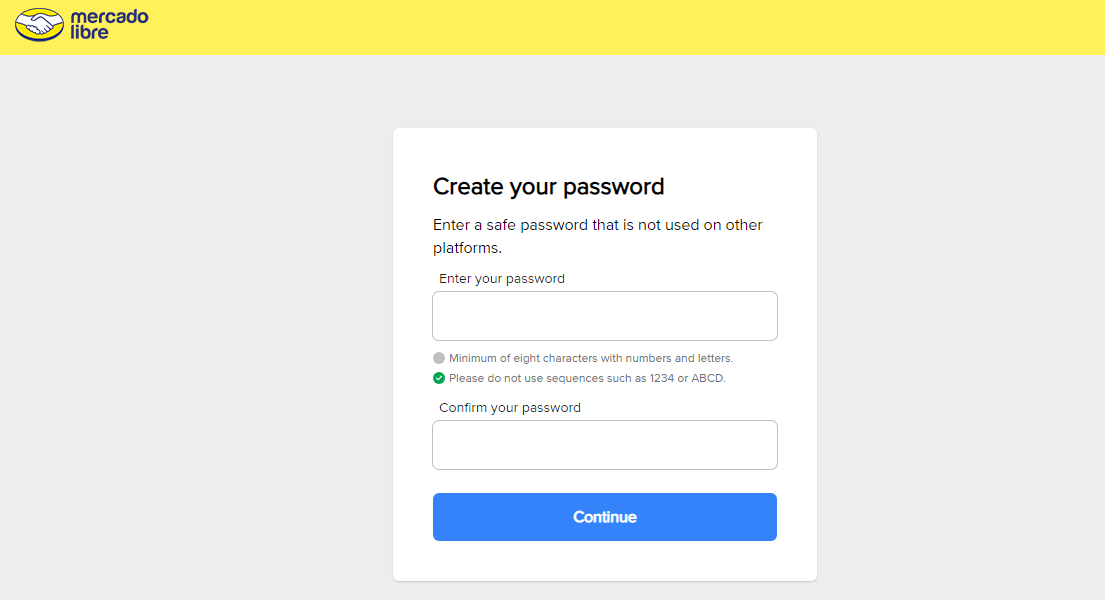Click the "mercado" word in the logo
1105x600 pixels.
[110, 17]
